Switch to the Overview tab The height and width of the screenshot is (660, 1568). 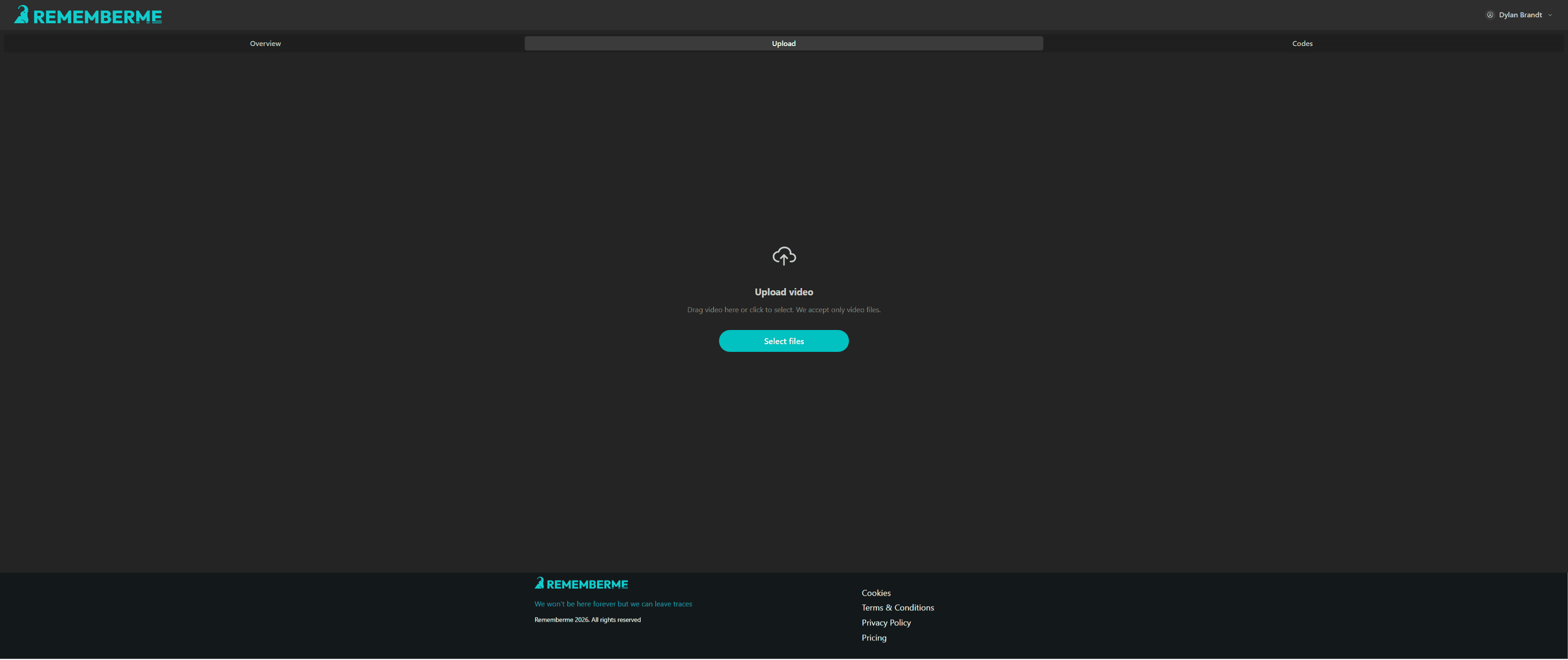click(x=265, y=43)
